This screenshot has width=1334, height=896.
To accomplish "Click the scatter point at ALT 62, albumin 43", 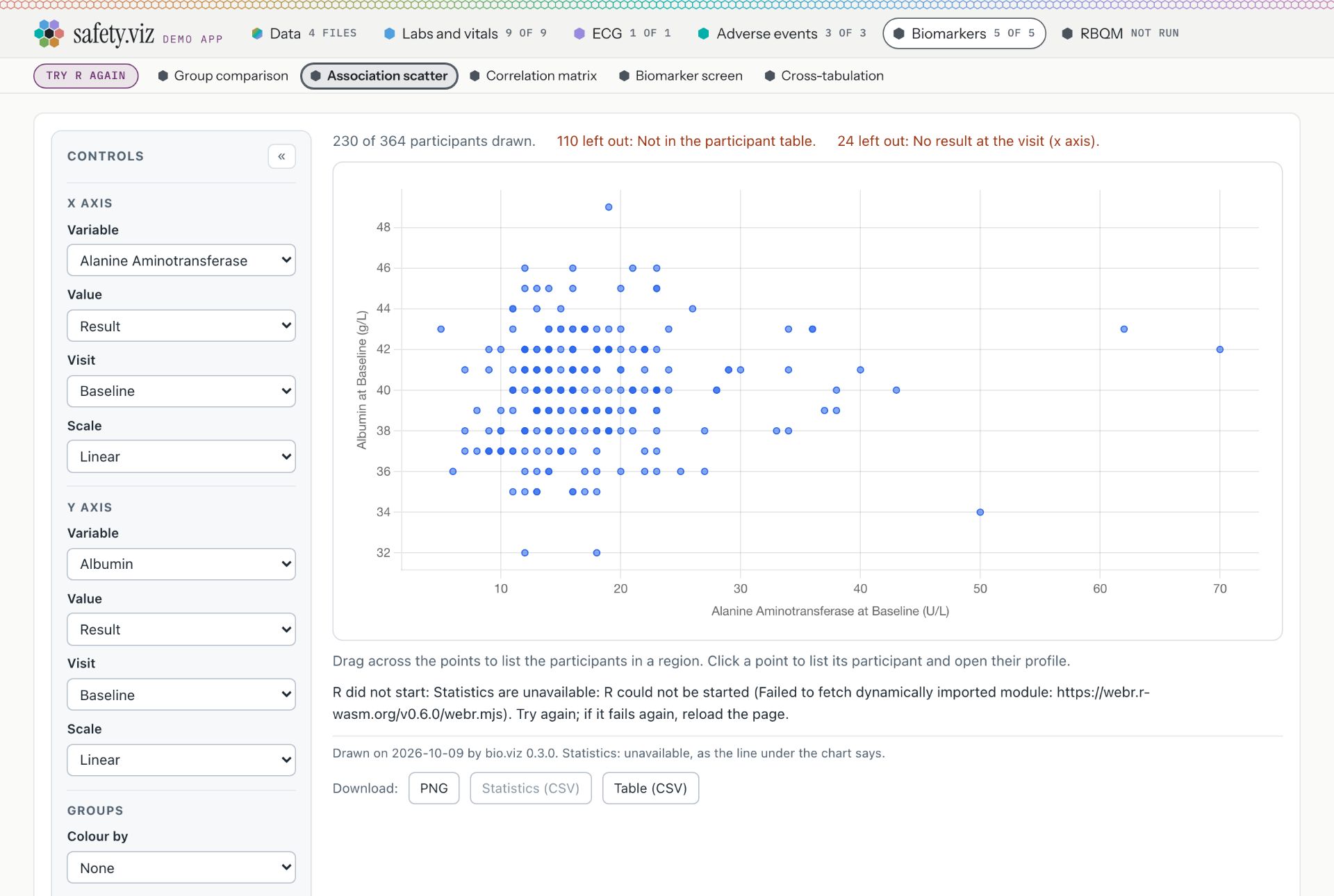I will pyautogui.click(x=1124, y=329).
